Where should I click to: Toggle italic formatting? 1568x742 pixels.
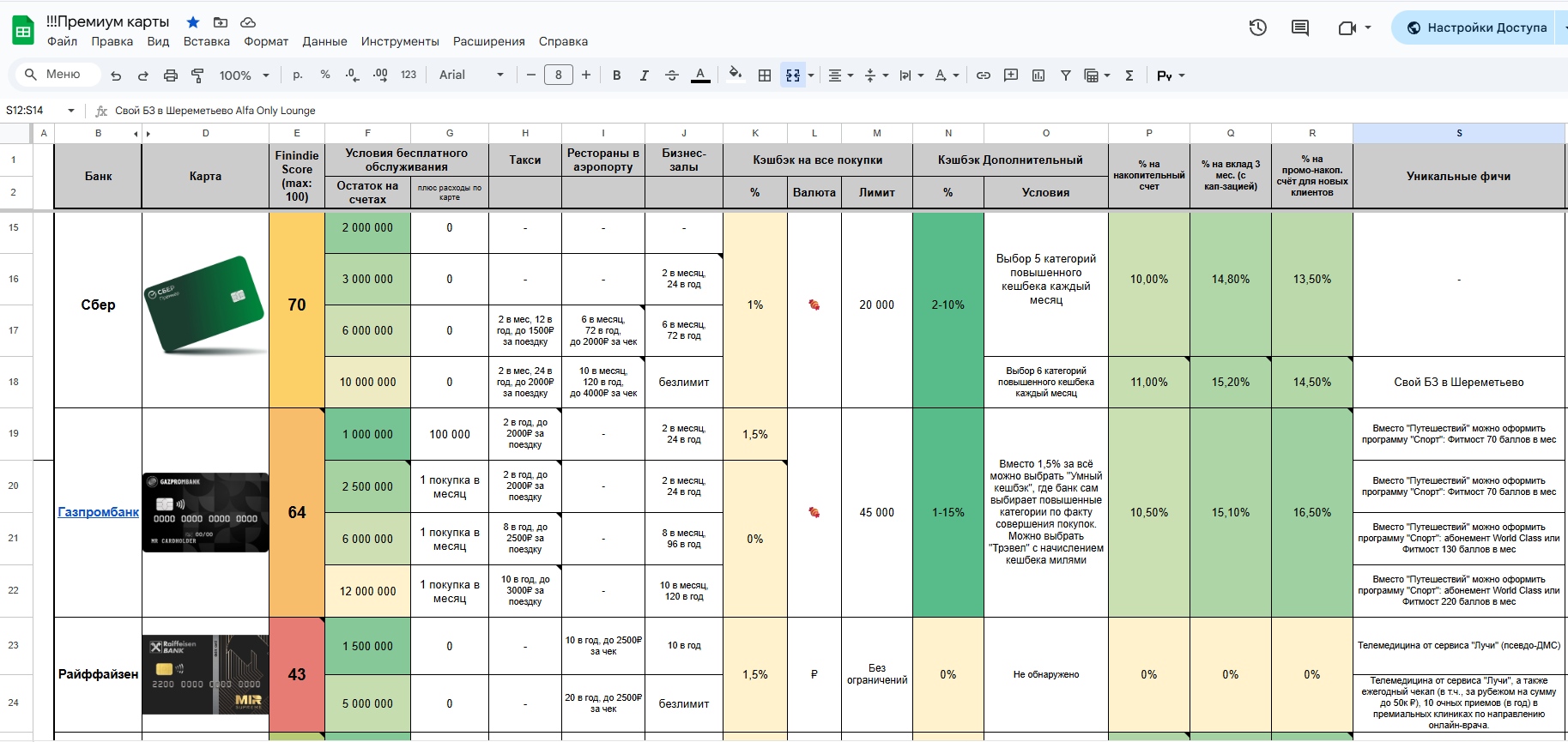click(x=644, y=75)
